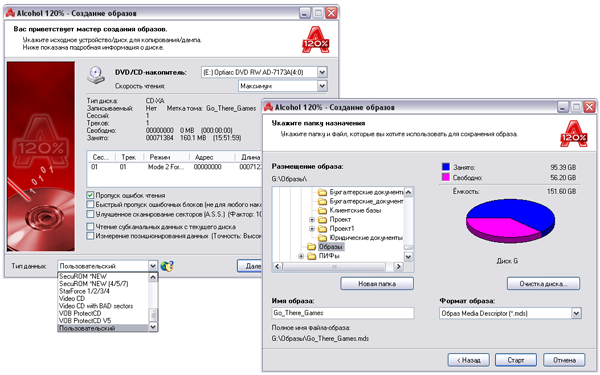
Task: Select StarForce 1/2/3/4 from the data type list
Action: [85, 291]
